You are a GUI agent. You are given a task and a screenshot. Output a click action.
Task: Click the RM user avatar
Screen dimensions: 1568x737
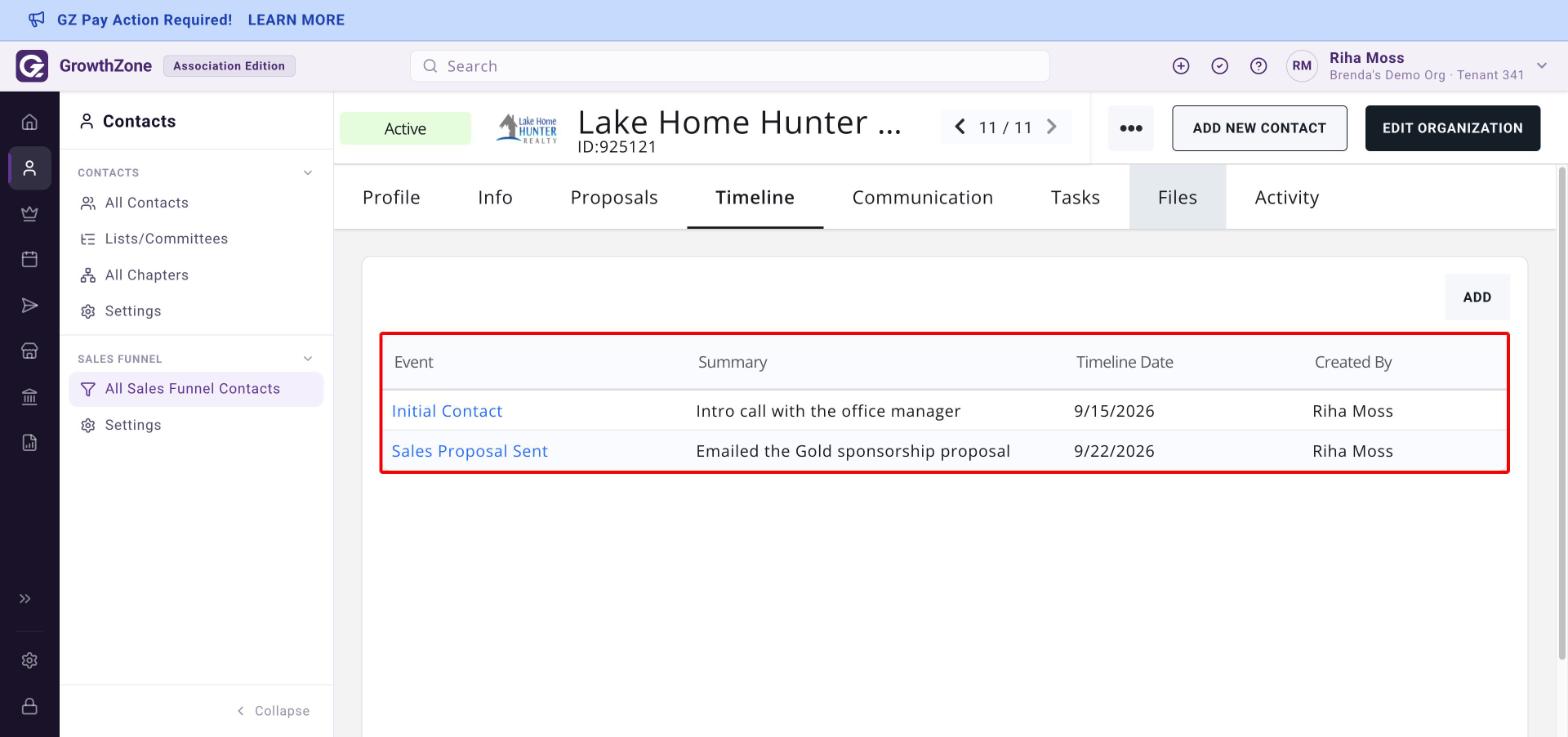[1301, 66]
